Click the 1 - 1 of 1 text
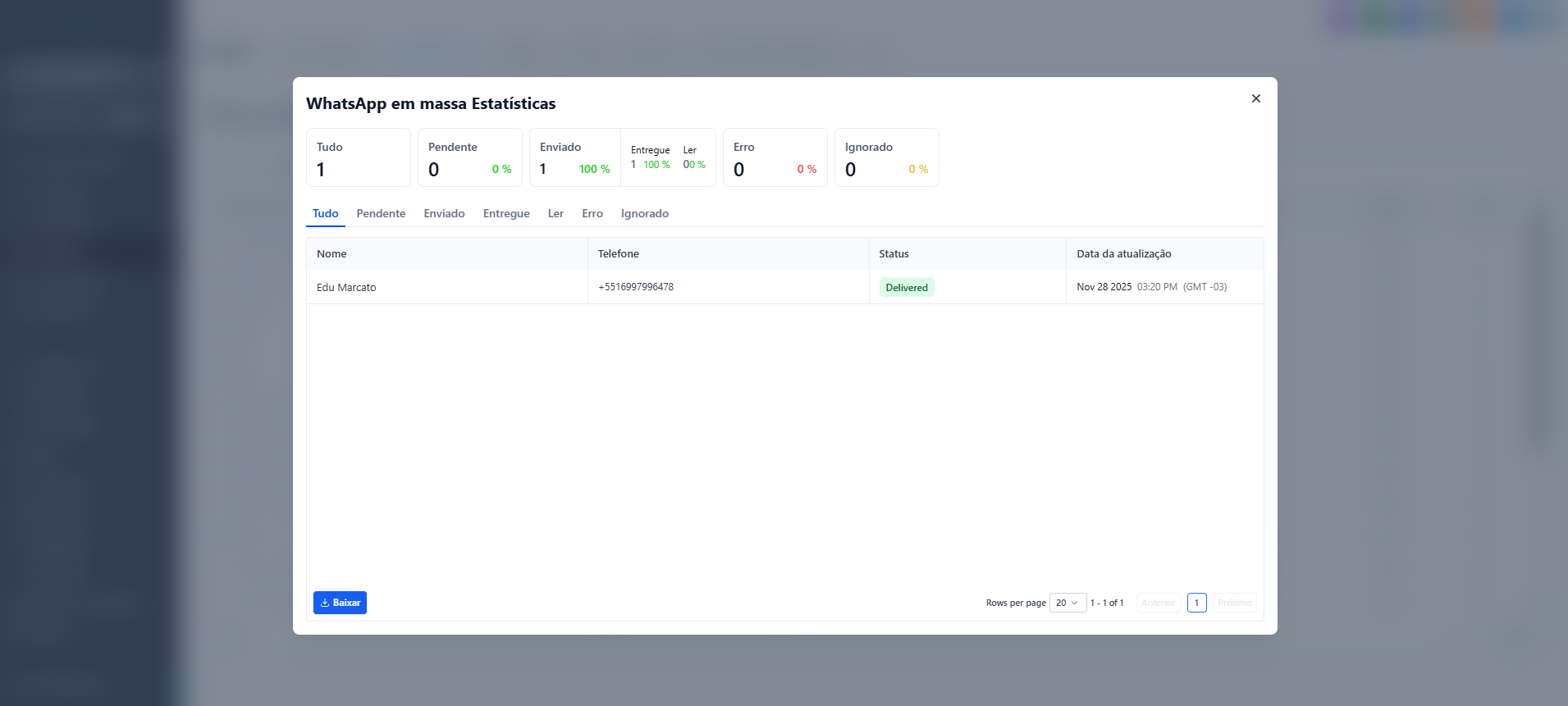 [x=1107, y=603]
